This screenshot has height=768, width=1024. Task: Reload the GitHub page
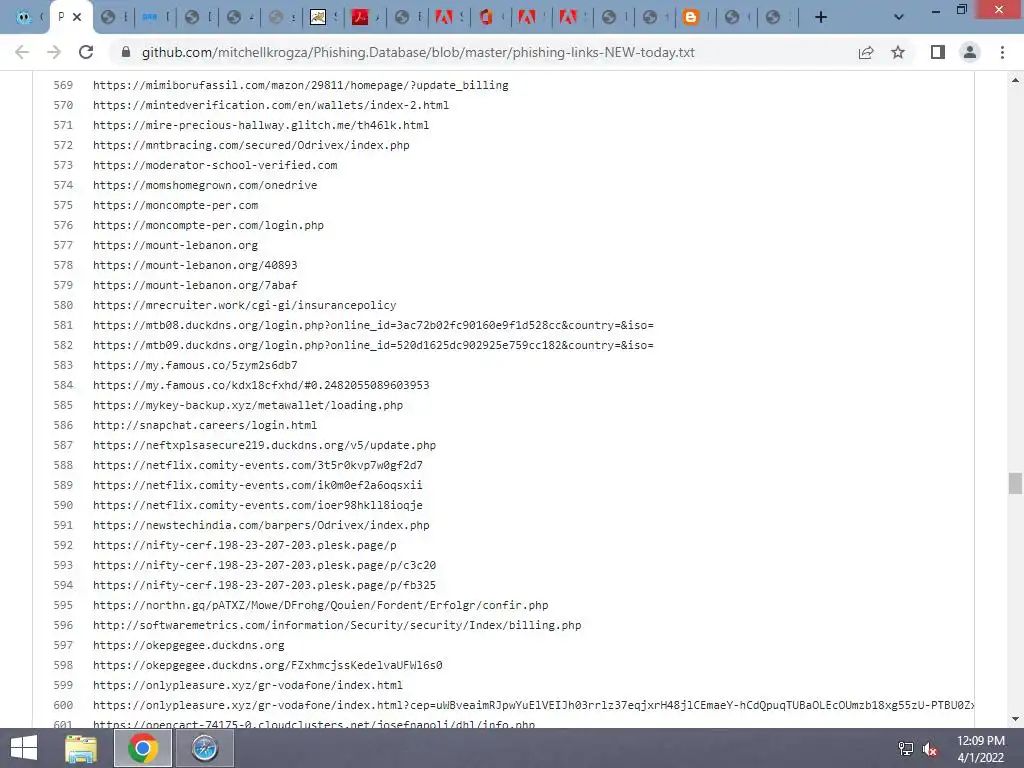[86, 52]
